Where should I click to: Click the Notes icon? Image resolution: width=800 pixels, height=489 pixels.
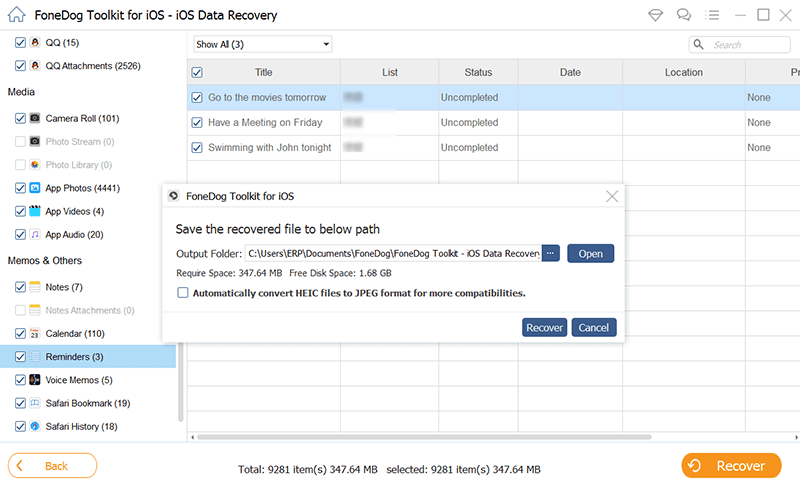(35, 287)
